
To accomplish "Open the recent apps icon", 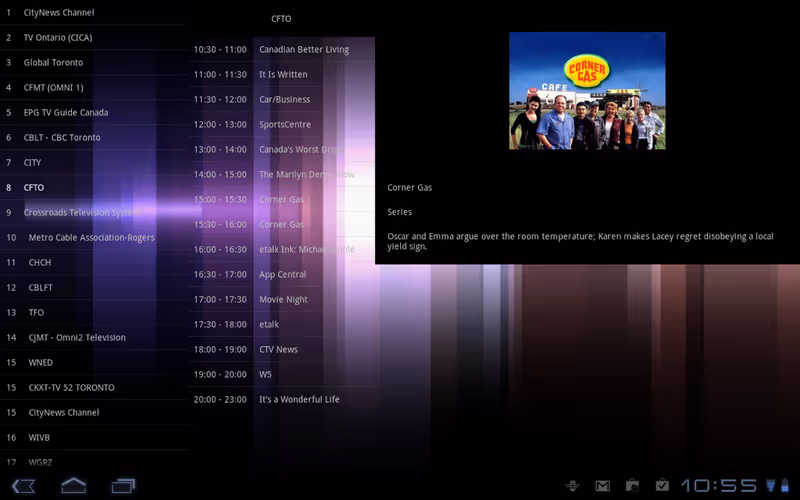I will (x=123, y=486).
